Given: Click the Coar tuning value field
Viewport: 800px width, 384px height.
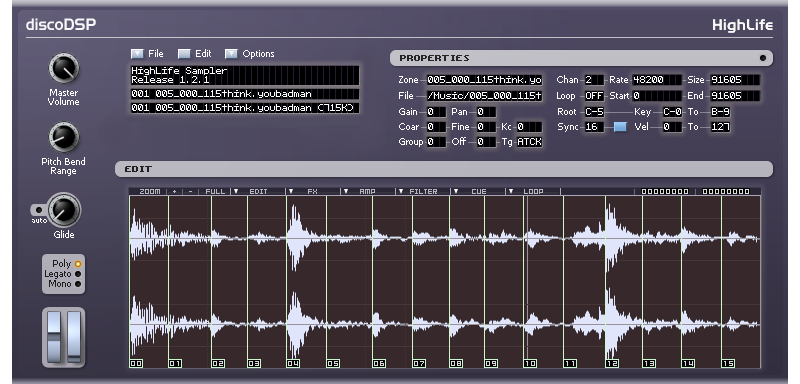Looking at the screenshot, I should pos(436,127).
